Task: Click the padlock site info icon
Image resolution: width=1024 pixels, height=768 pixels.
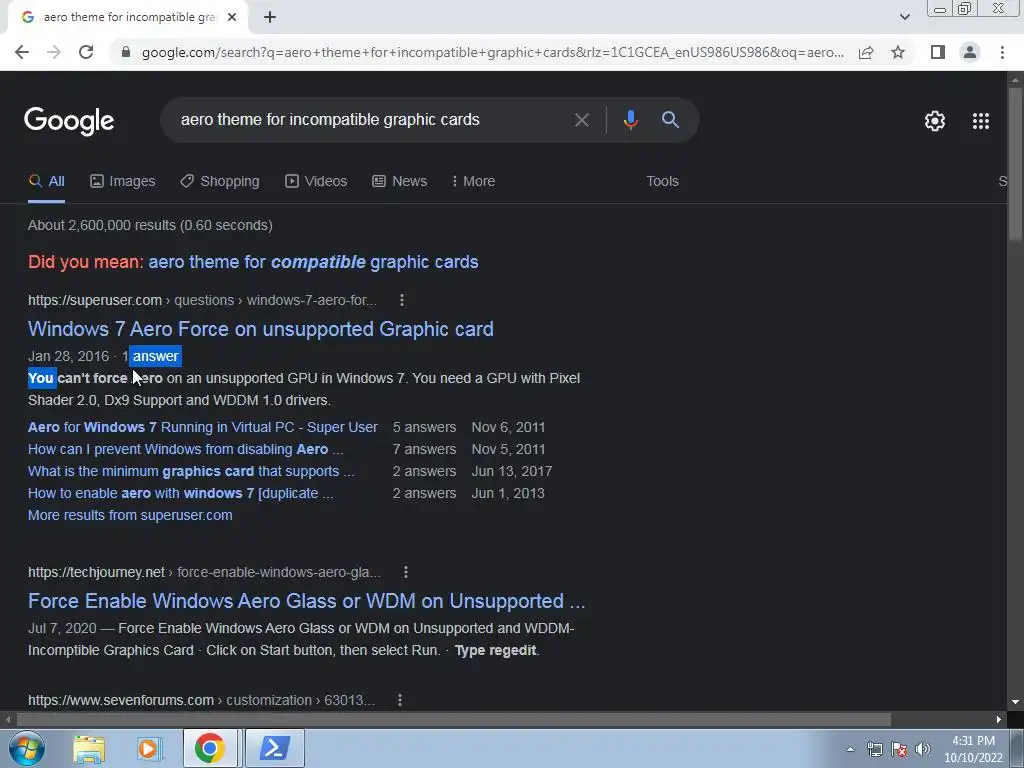Action: click(x=126, y=52)
